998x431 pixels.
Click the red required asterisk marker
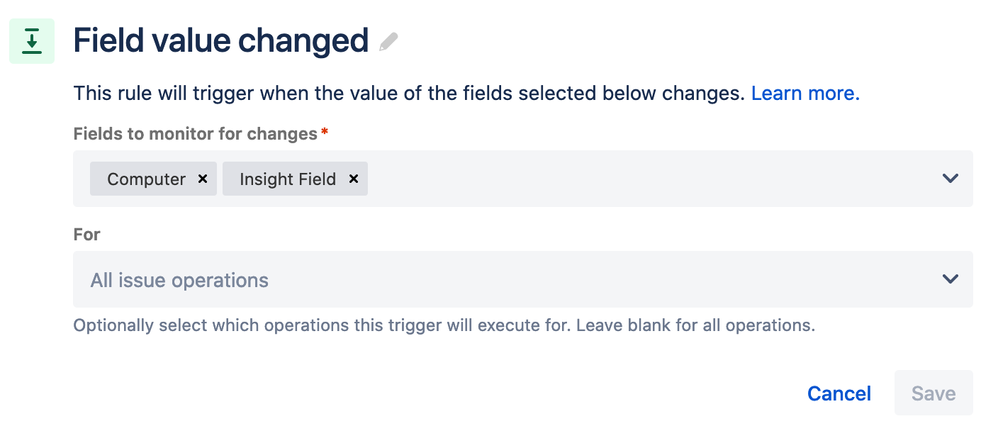[325, 132]
